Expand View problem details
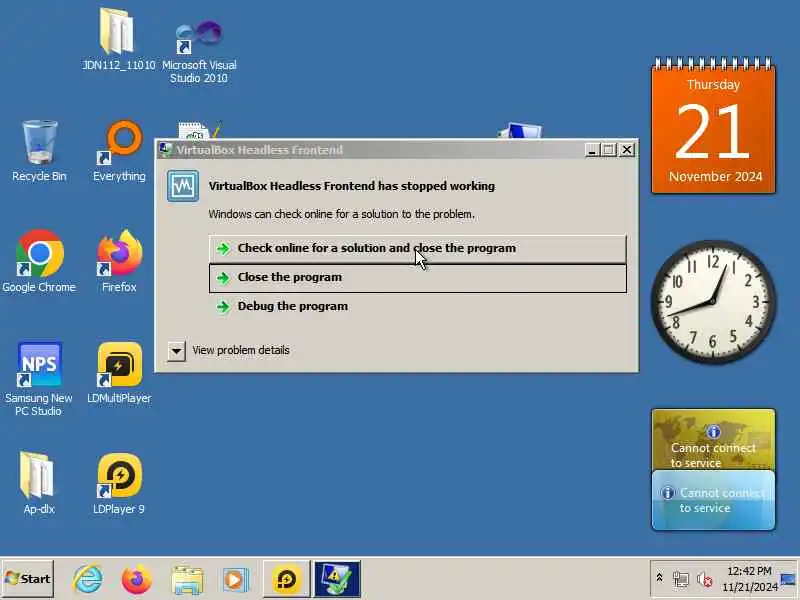The height and width of the screenshot is (600, 800). pyautogui.click(x=176, y=351)
